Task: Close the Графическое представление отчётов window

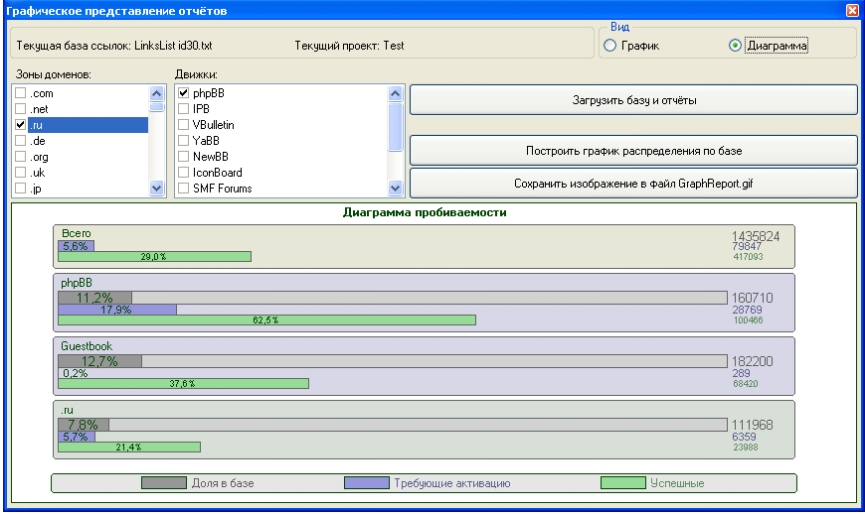Action: tap(852, 10)
